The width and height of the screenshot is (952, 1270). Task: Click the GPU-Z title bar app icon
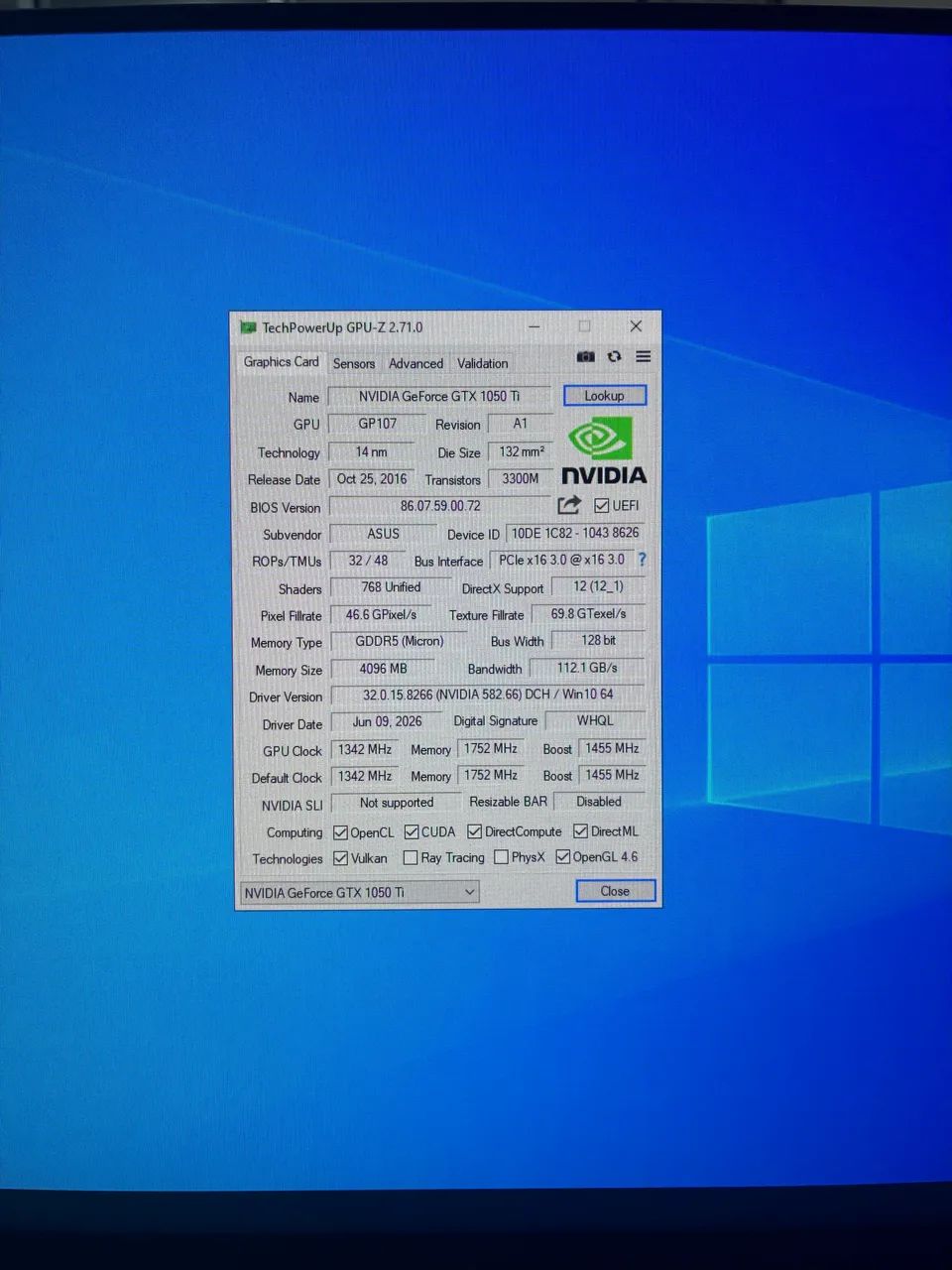248,327
